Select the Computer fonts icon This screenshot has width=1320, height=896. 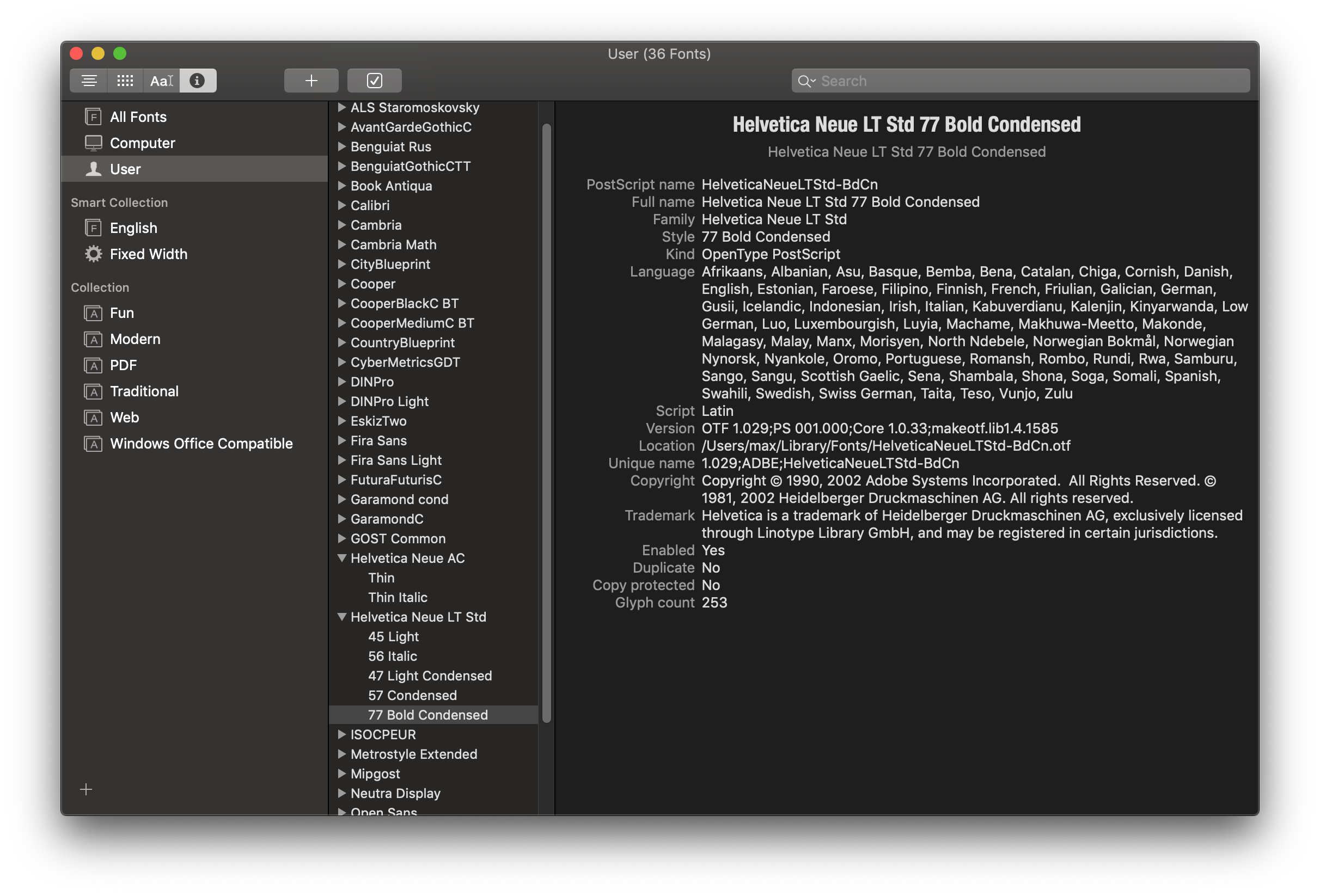(x=93, y=143)
